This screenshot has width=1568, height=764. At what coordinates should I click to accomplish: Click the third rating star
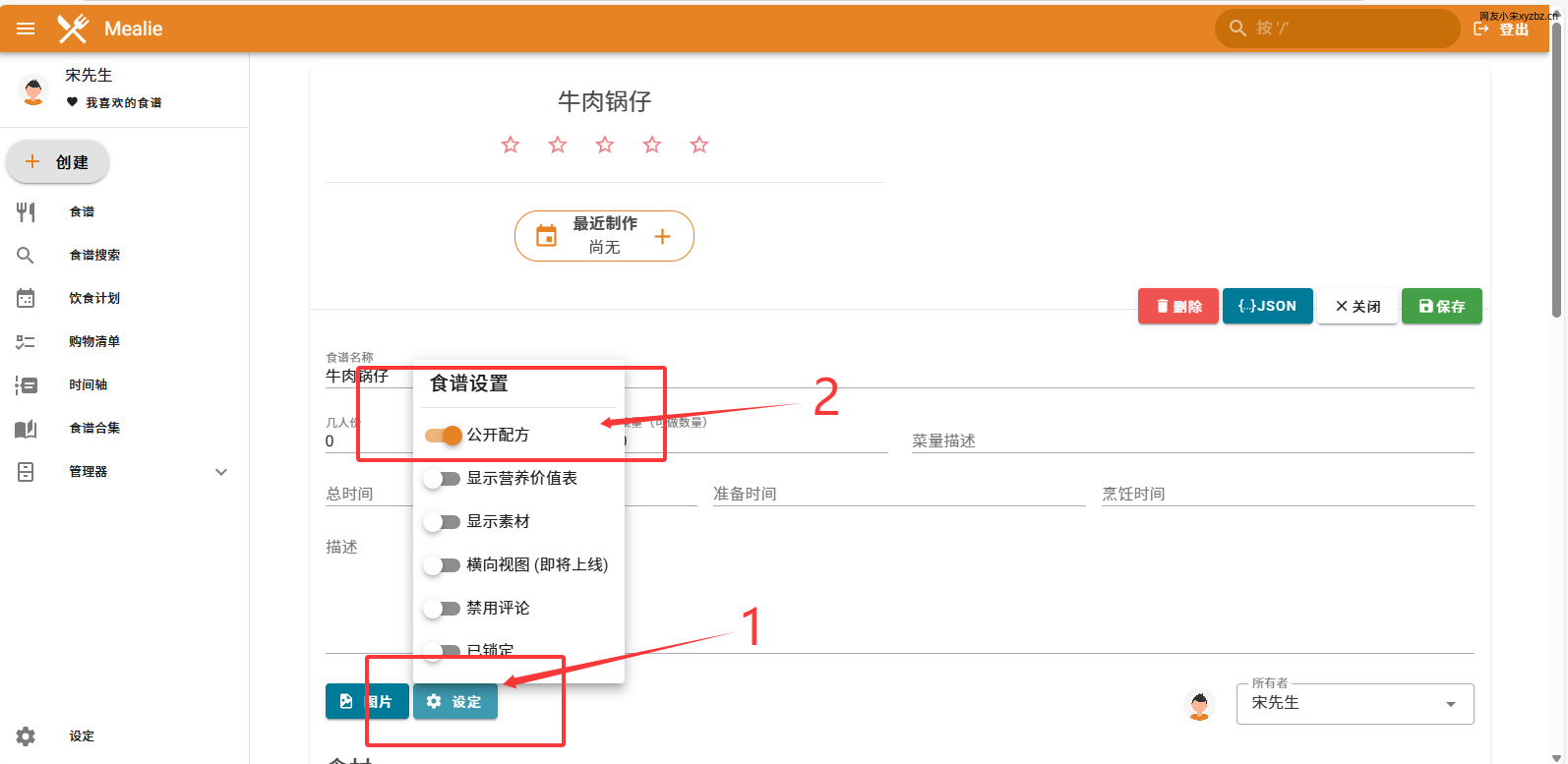click(605, 146)
